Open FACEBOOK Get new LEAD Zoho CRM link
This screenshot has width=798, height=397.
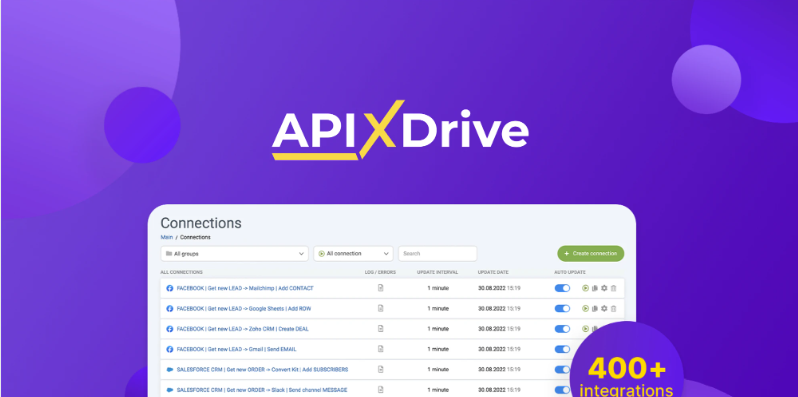(x=242, y=329)
